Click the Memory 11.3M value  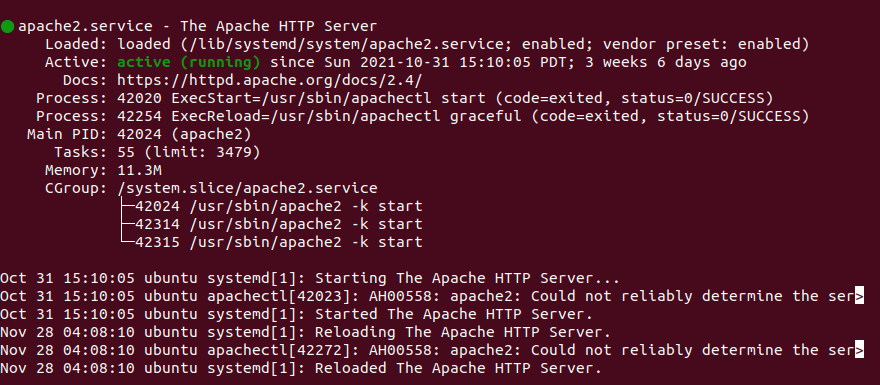(x=140, y=170)
